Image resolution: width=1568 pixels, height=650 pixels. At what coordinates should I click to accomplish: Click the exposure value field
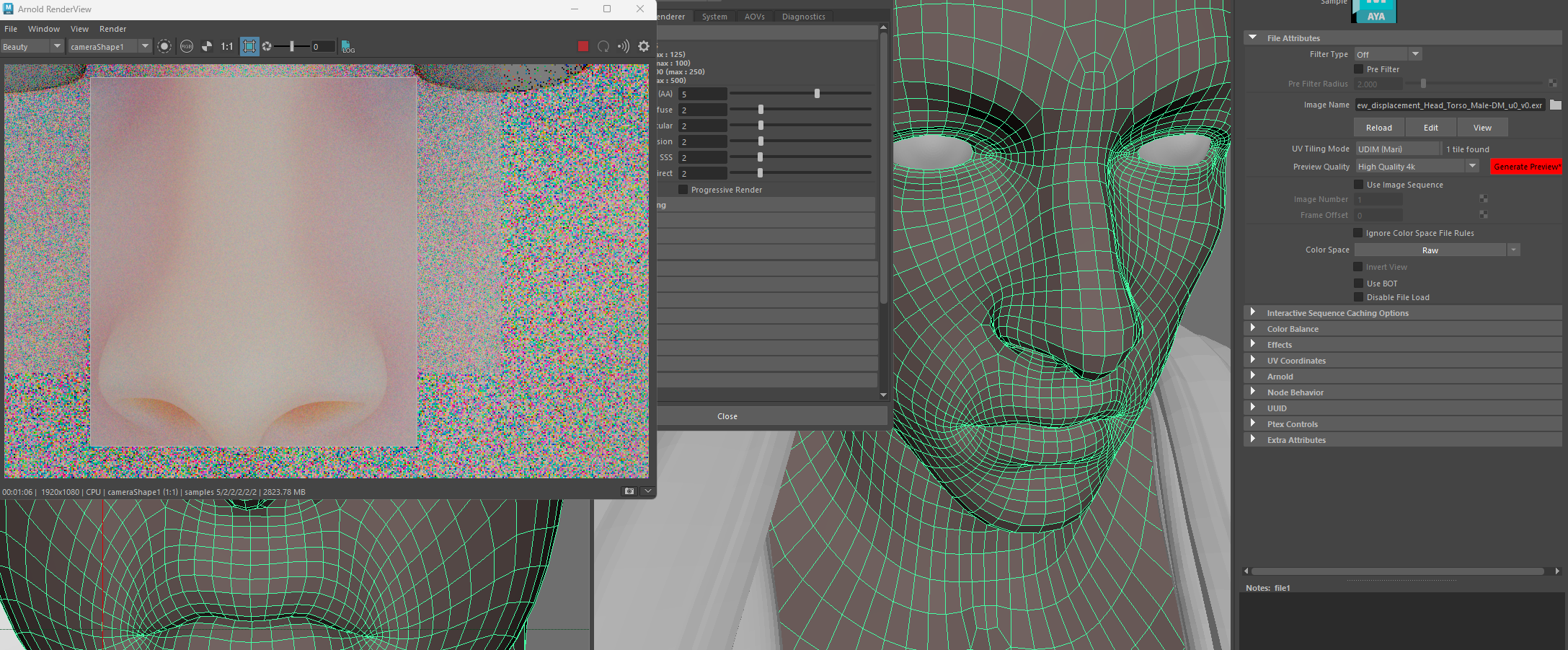pos(323,46)
